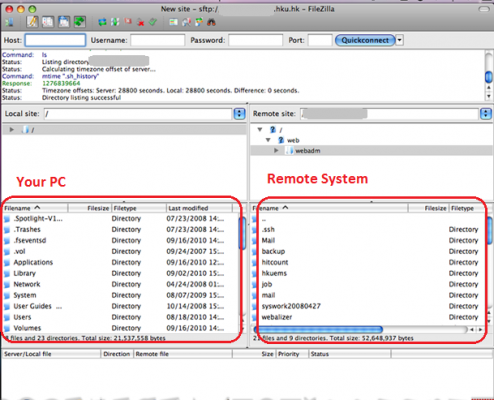Viewport: 494px width, 400px height.
Task: Open the Quickconnect history dropdown arrow
Action: point(399,40)
